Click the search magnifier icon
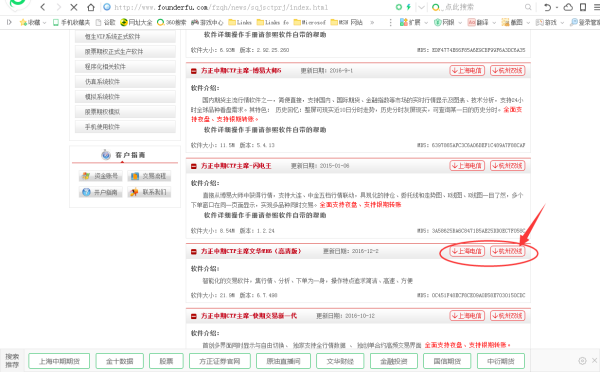 pyautogui.click(x=528, y=7)
